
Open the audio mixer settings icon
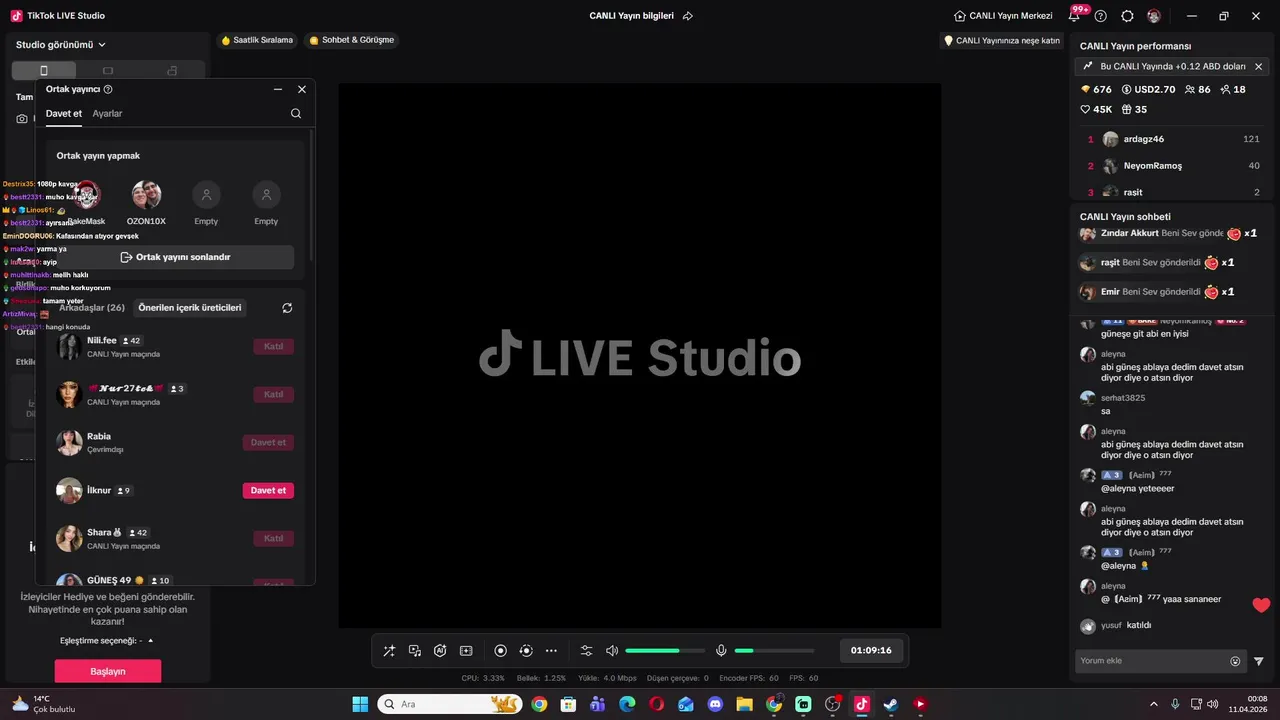coord(587,651)
